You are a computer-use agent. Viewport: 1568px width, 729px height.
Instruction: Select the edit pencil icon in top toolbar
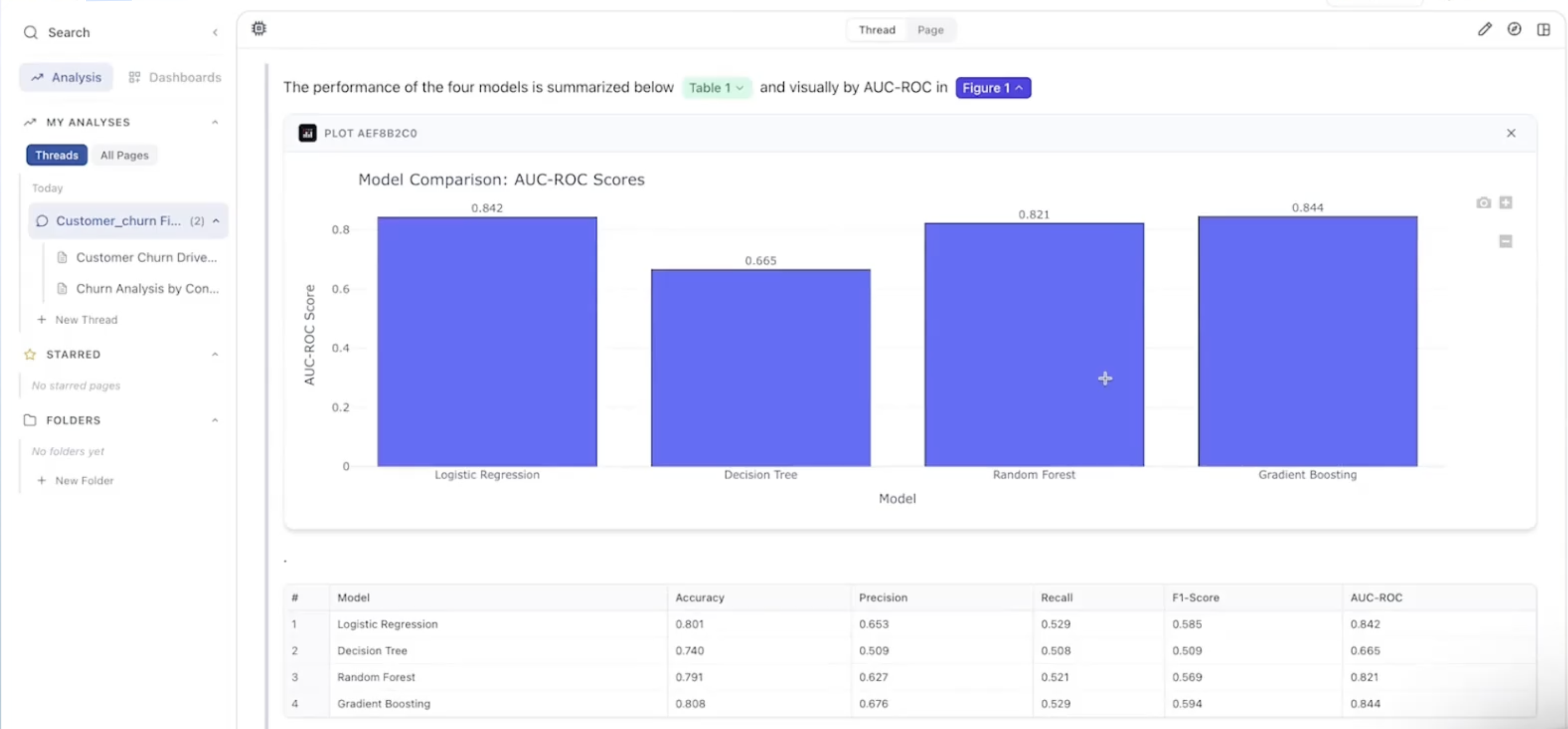[1485, 29]
